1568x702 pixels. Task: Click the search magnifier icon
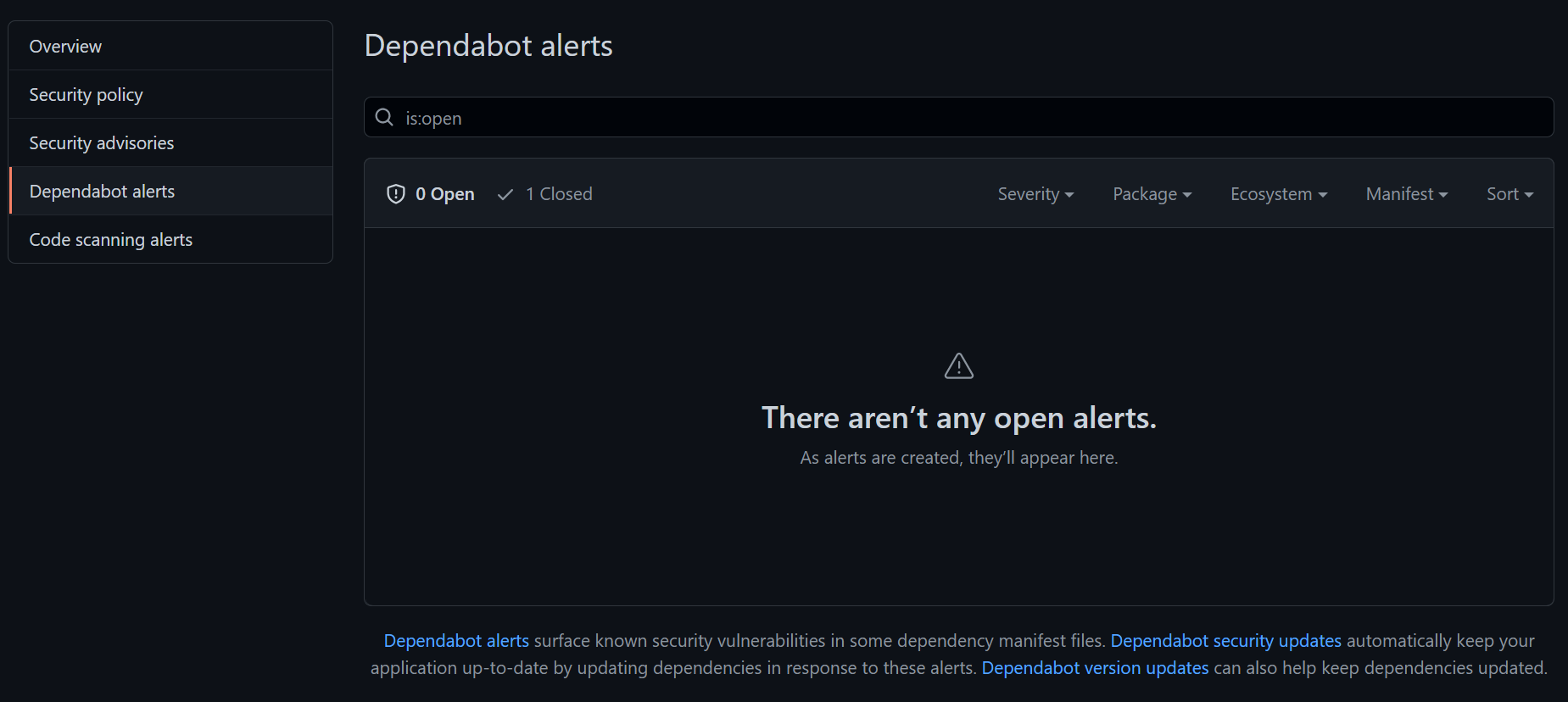click(x=384, y=117)
